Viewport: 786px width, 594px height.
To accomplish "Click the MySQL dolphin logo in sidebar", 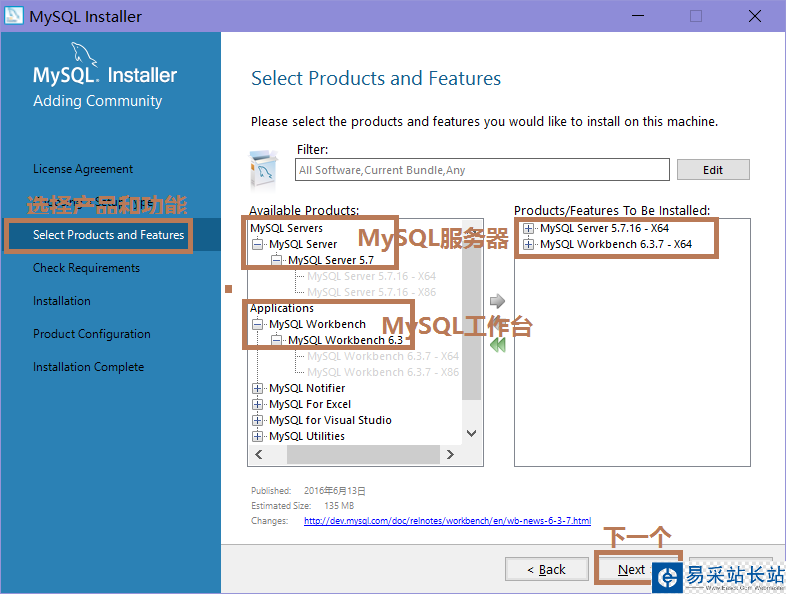I will (x=84, y=54).
